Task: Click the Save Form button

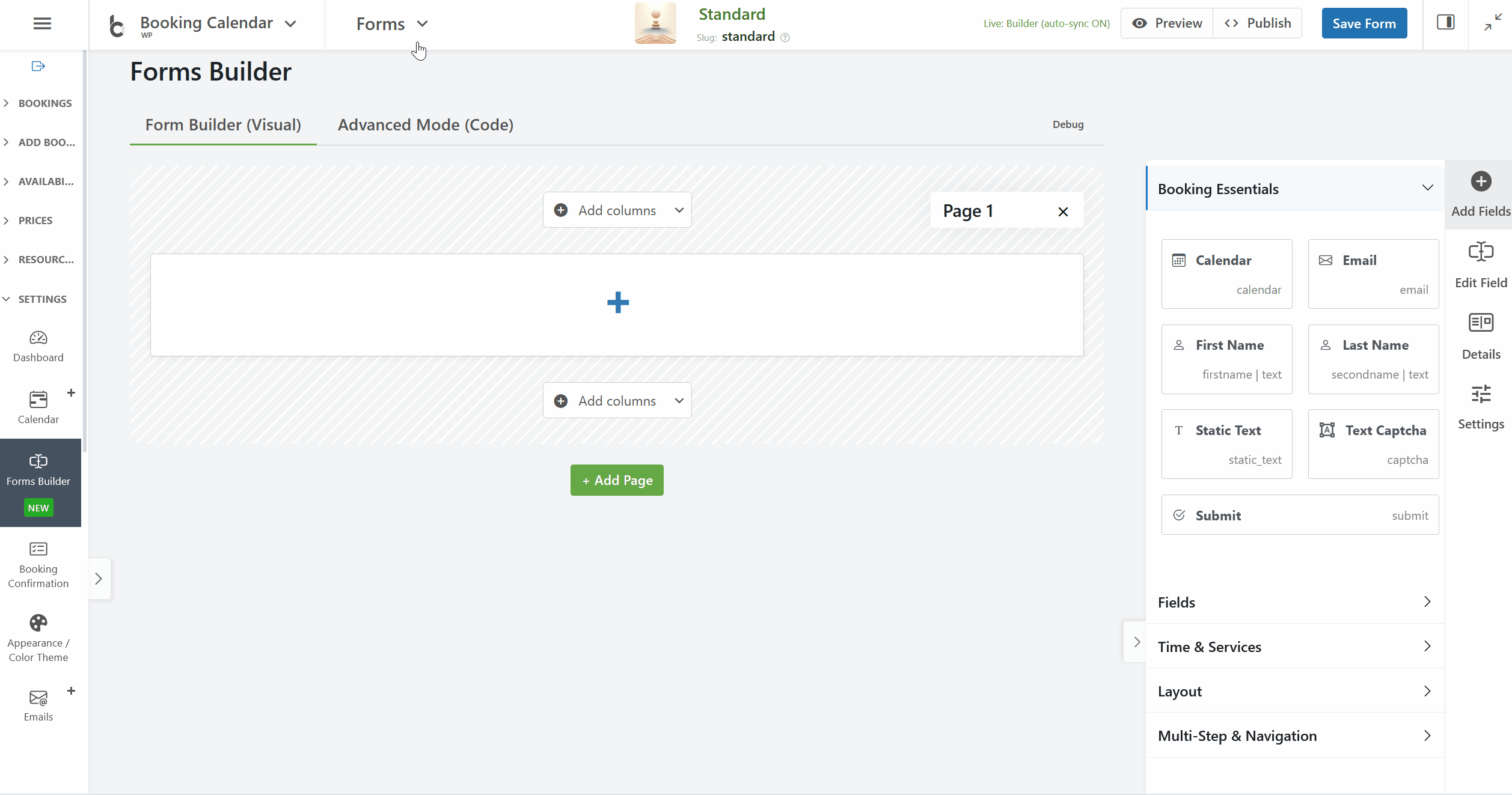Action: pyautogui.click(x=1364, y=23)
